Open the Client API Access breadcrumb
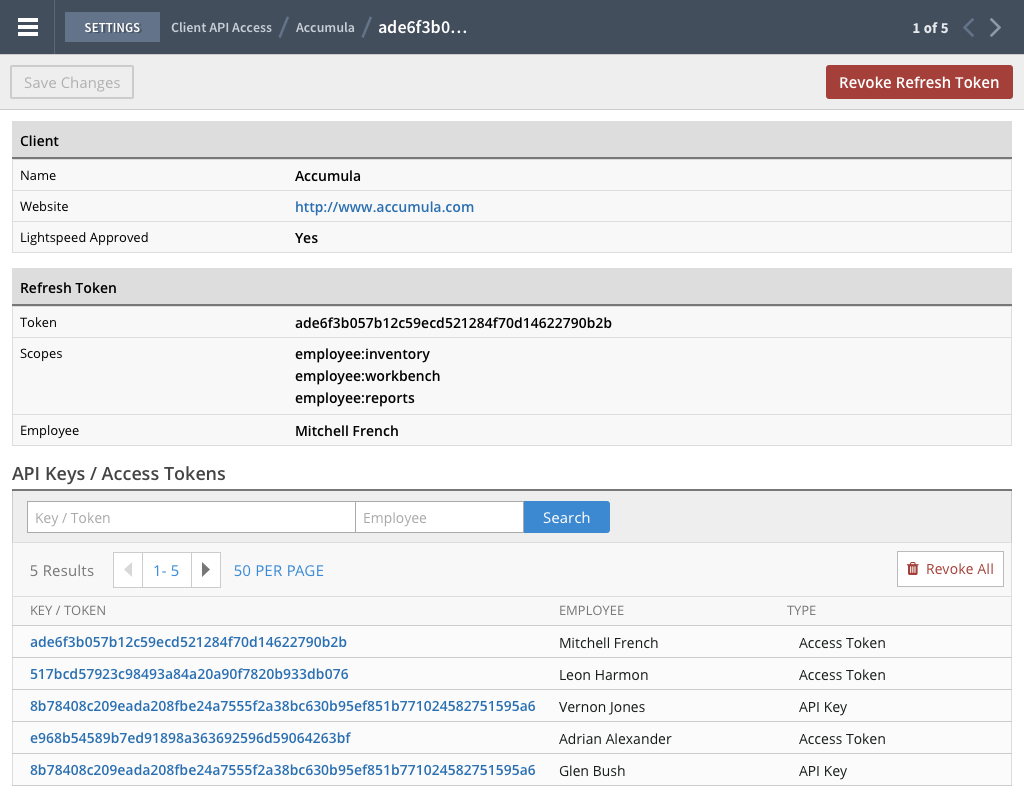 pos(221,27)
